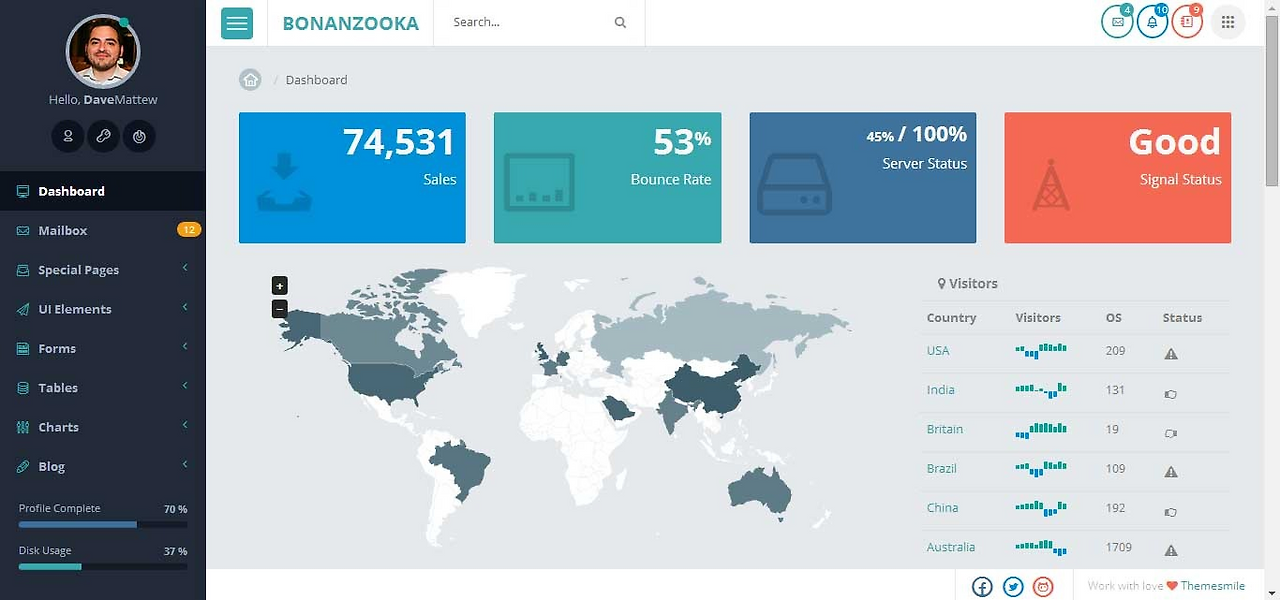Viewport: 1280px width, 600px height.
Task: Open Forms sidebar item
Action: tap(102, 348)
